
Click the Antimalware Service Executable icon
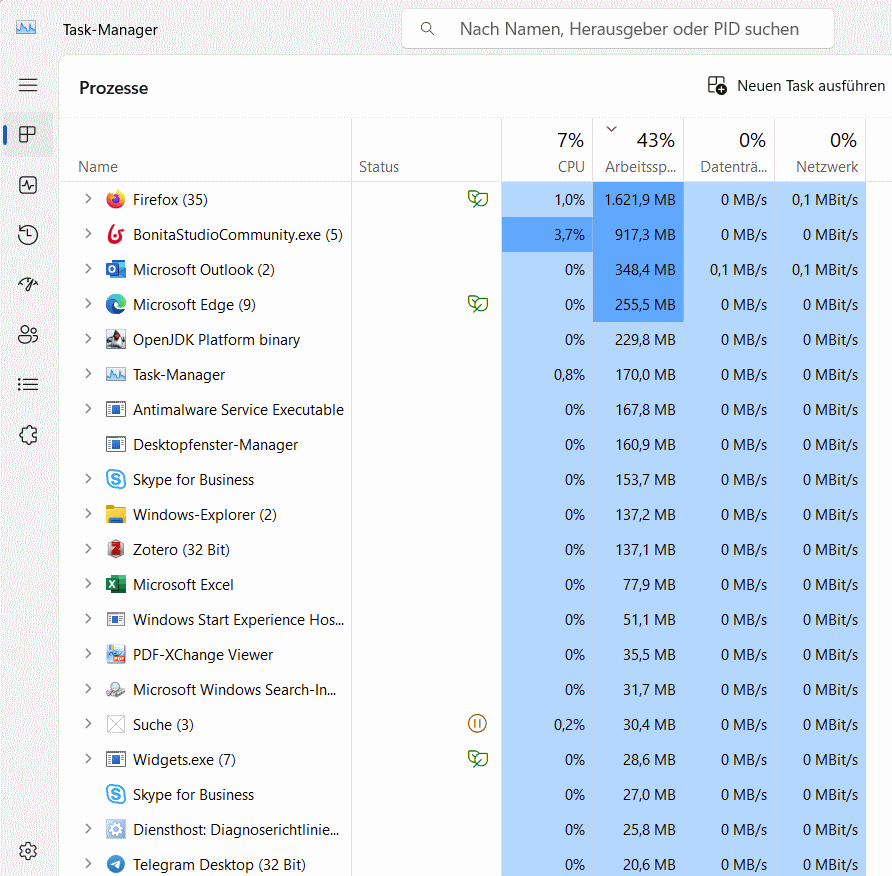click(115, 410)
